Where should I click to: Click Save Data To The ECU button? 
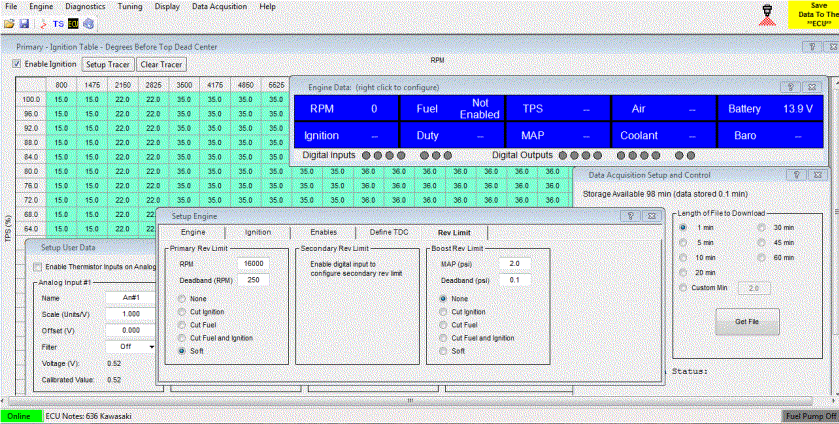point(813,14)
